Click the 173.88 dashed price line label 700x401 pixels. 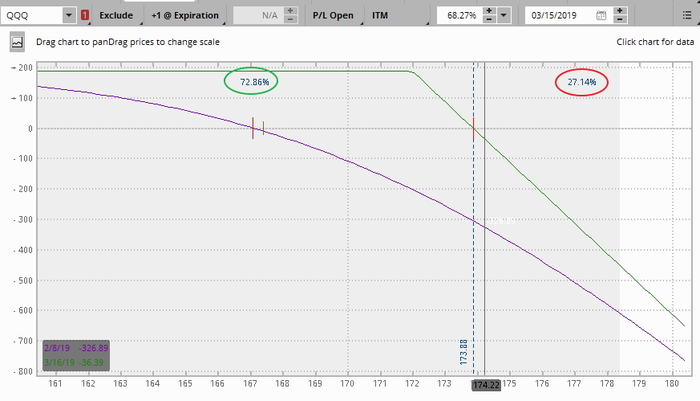pyautogui.click(x=464, y=352)
